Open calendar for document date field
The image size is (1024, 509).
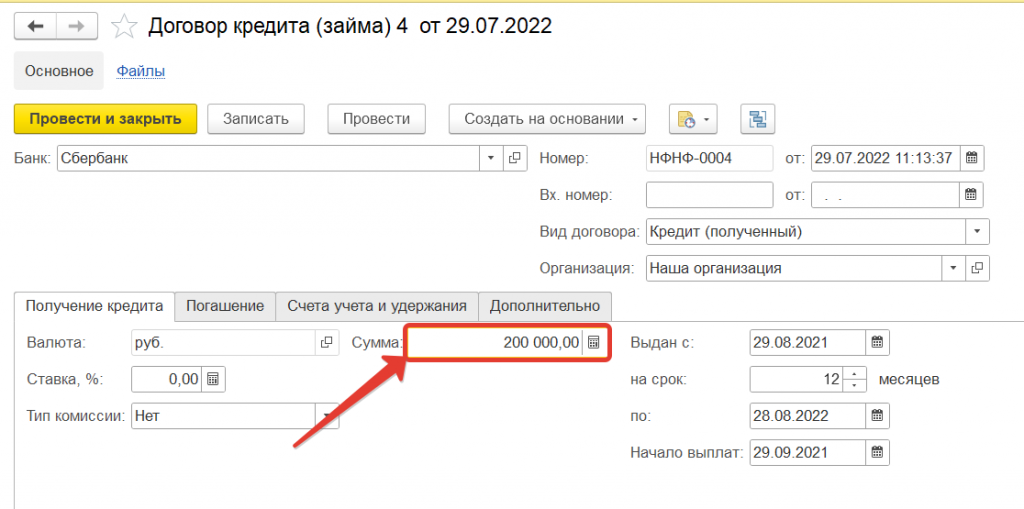click(x=971, y=158)
